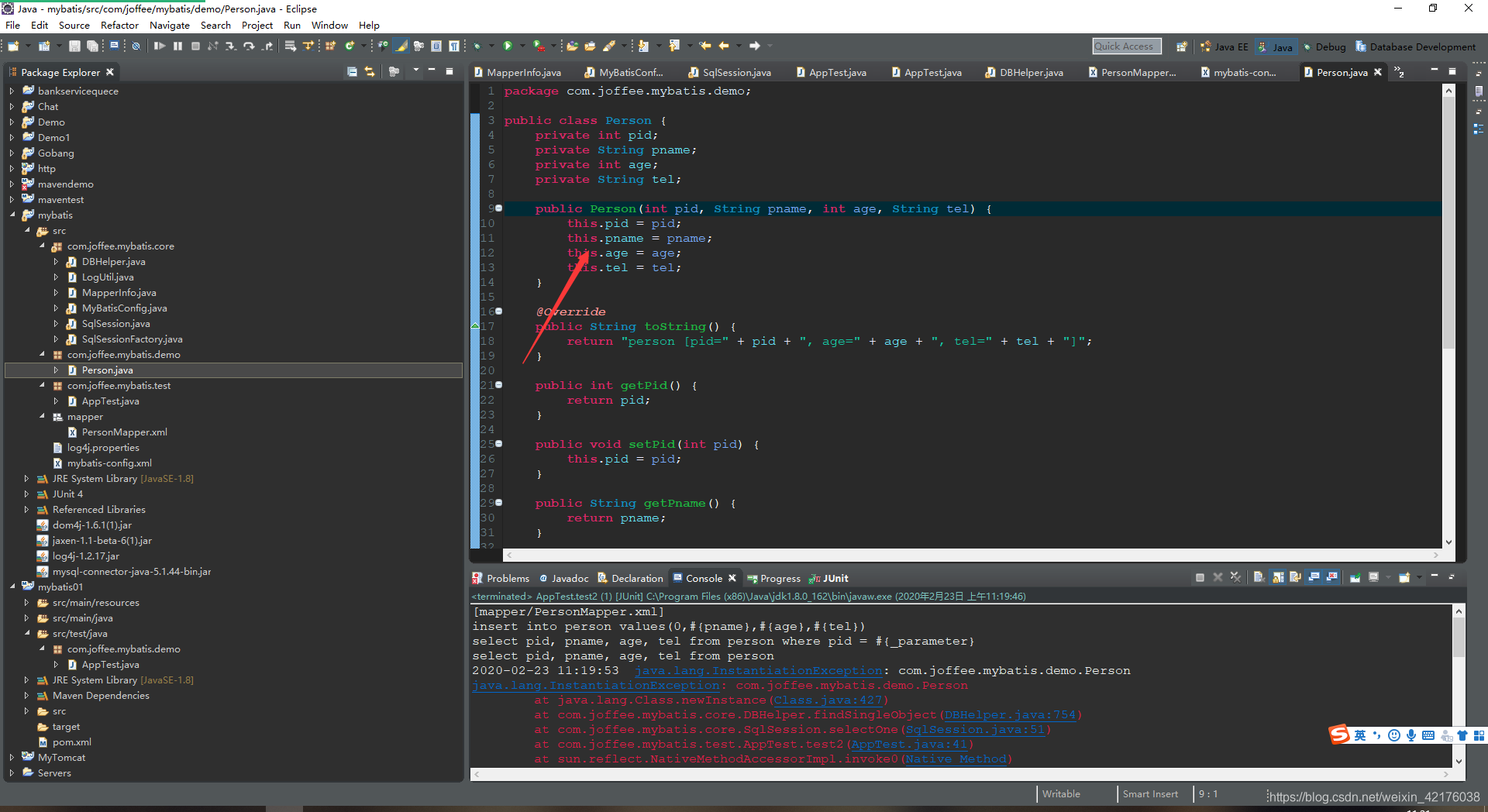Enable Link with Editor in Package Explorer
This screenshot has height=812, width=1488.
coord(370,71)
